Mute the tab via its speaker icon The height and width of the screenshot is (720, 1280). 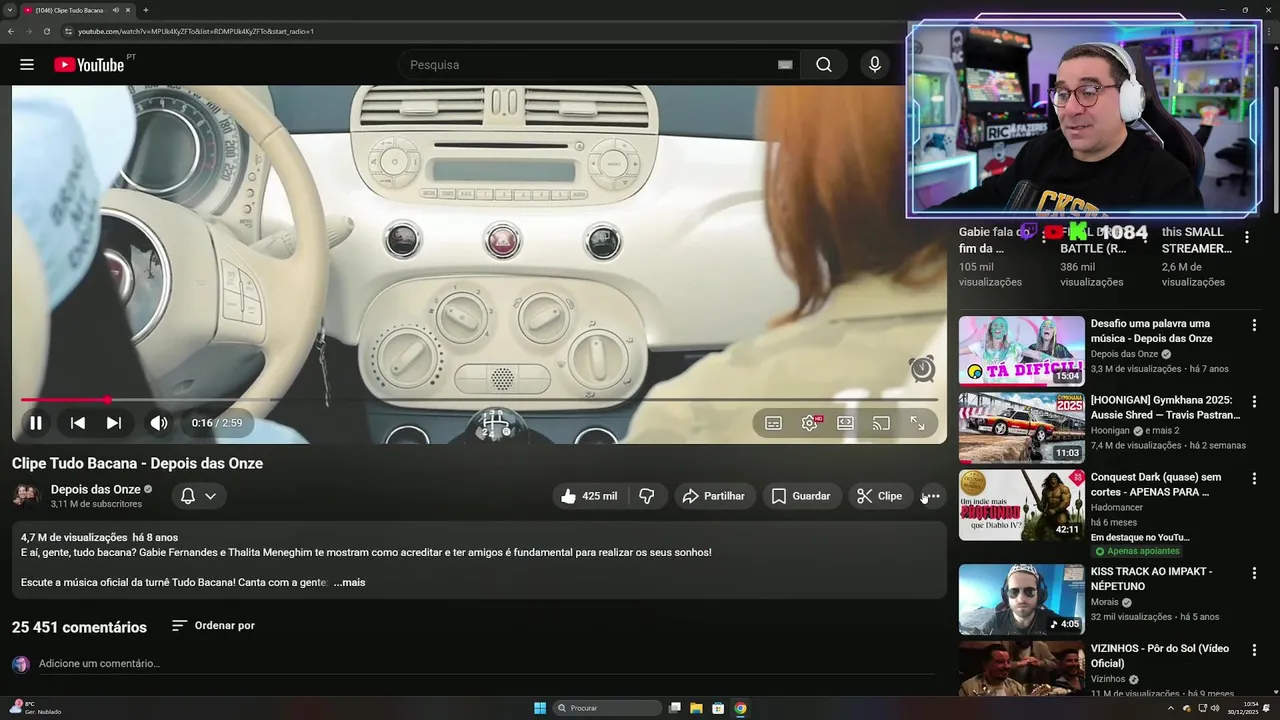point(116,10)
